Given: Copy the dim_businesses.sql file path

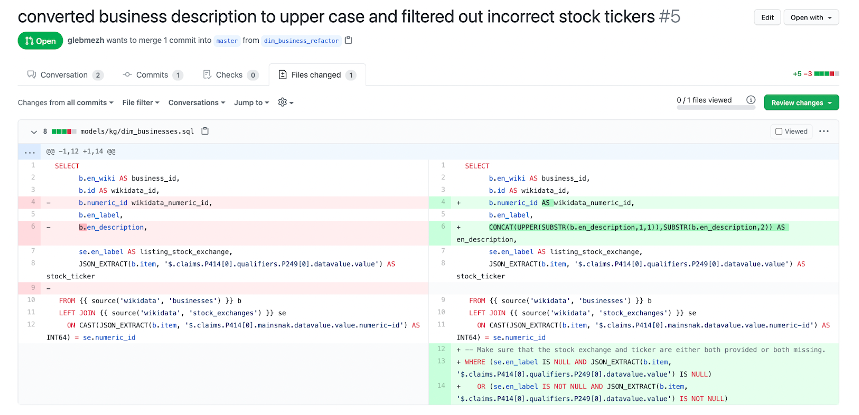Looking at the screenshot, I should (x=205, y=131).
